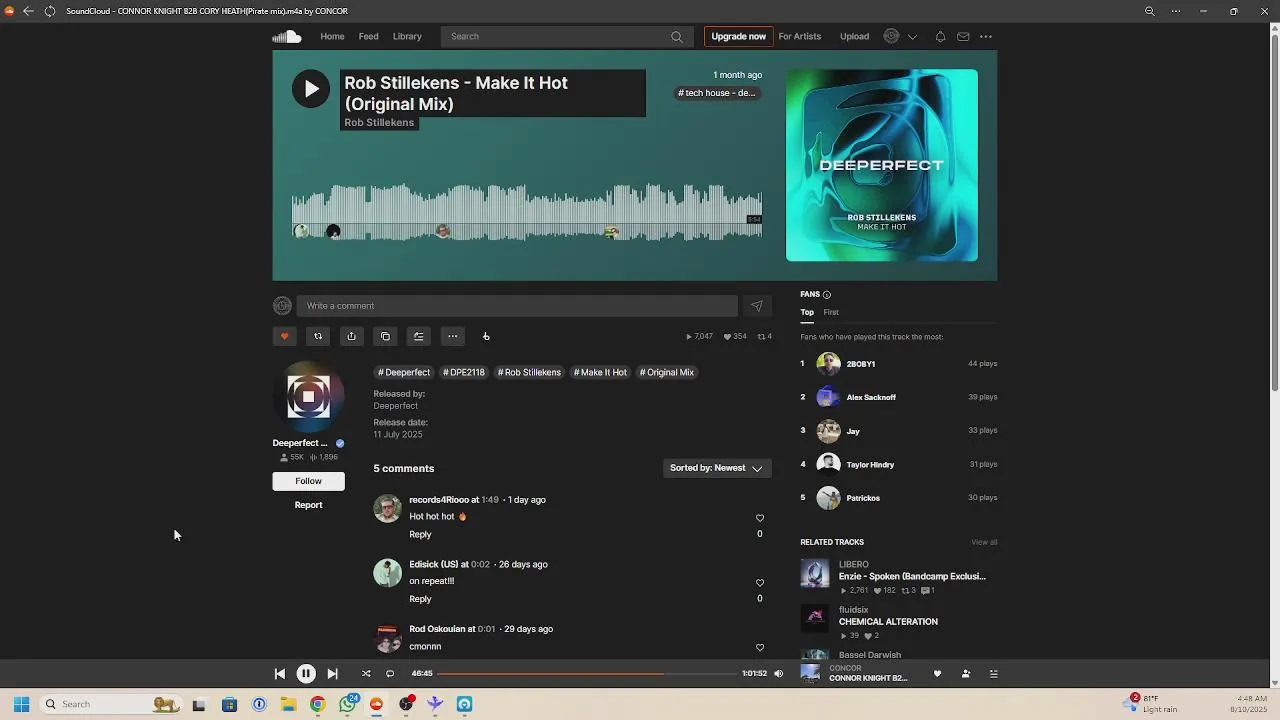Follow the Deeperfect account

[x=308, y=481]
